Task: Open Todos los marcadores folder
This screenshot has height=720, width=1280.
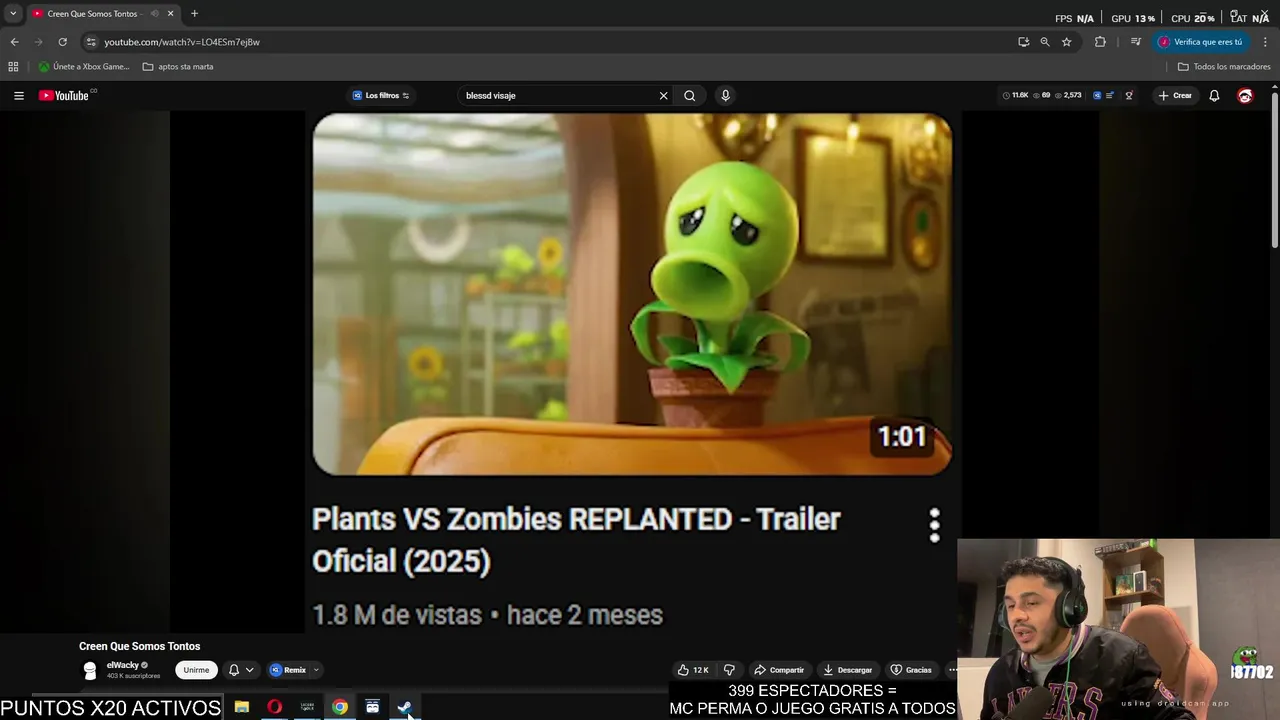Action: click(1224, 67)
